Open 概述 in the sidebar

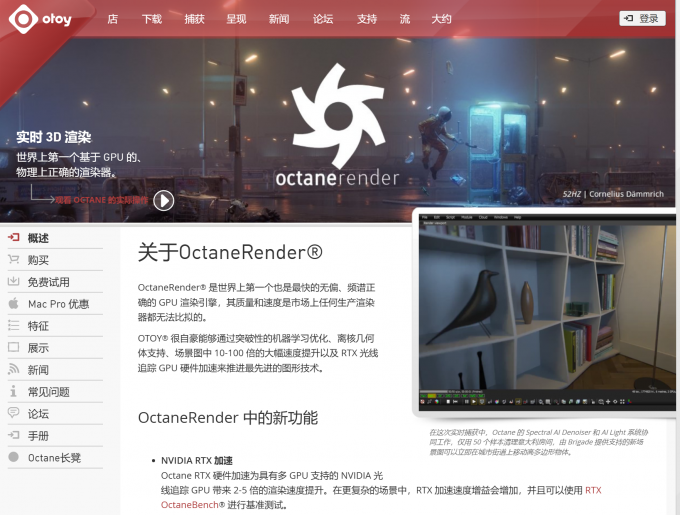(x=38, y=238)
